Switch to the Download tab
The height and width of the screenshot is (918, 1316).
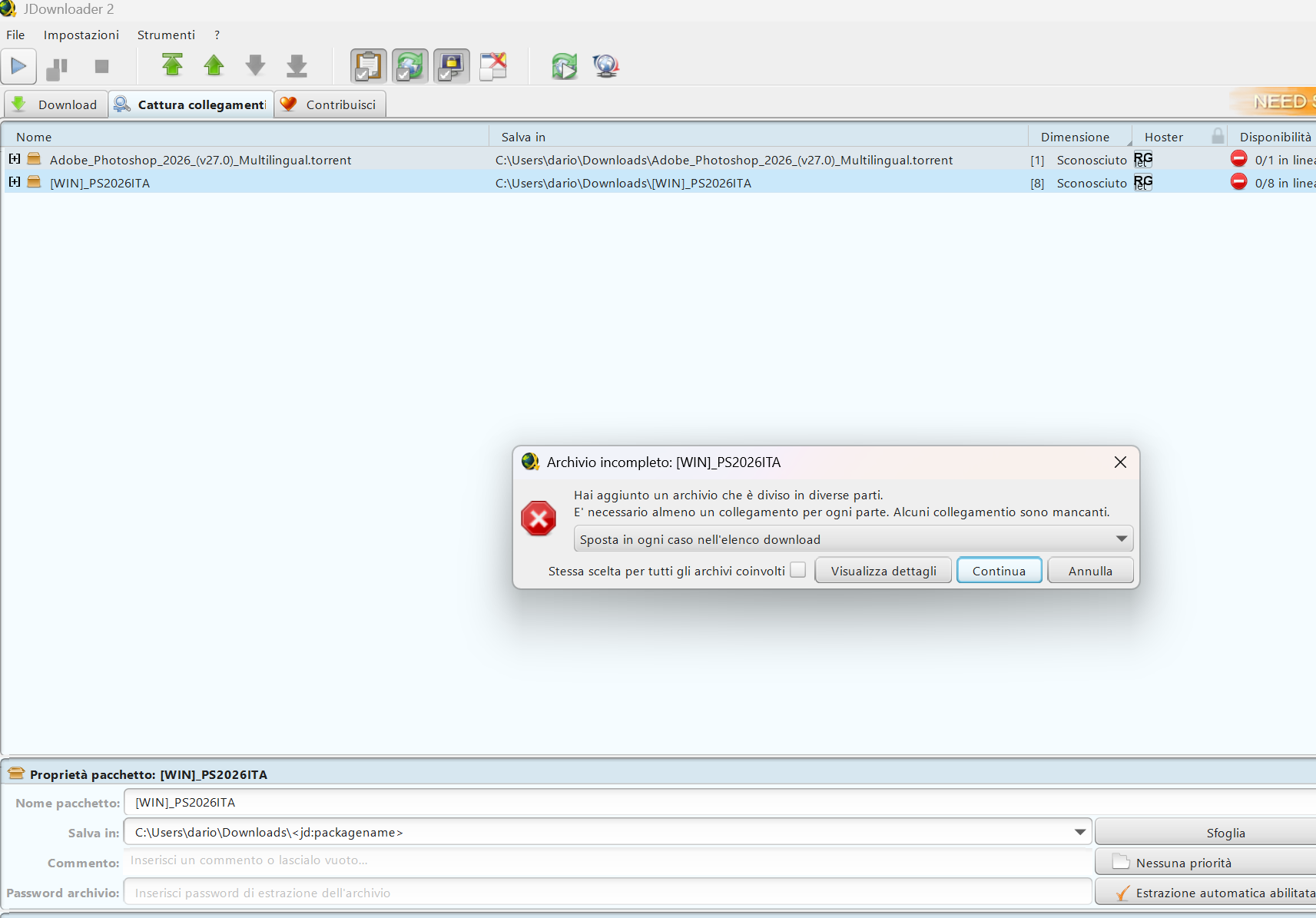click(56, 104)
